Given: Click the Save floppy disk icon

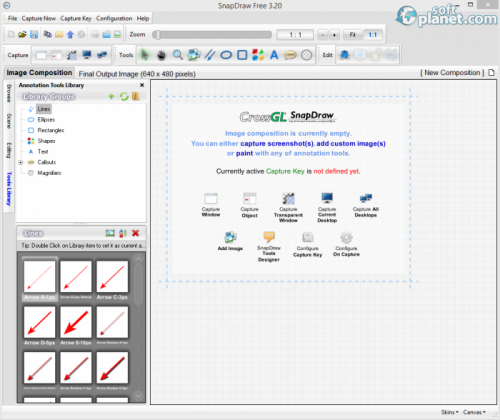Looking at the screenshot, I should click(34, 34).
